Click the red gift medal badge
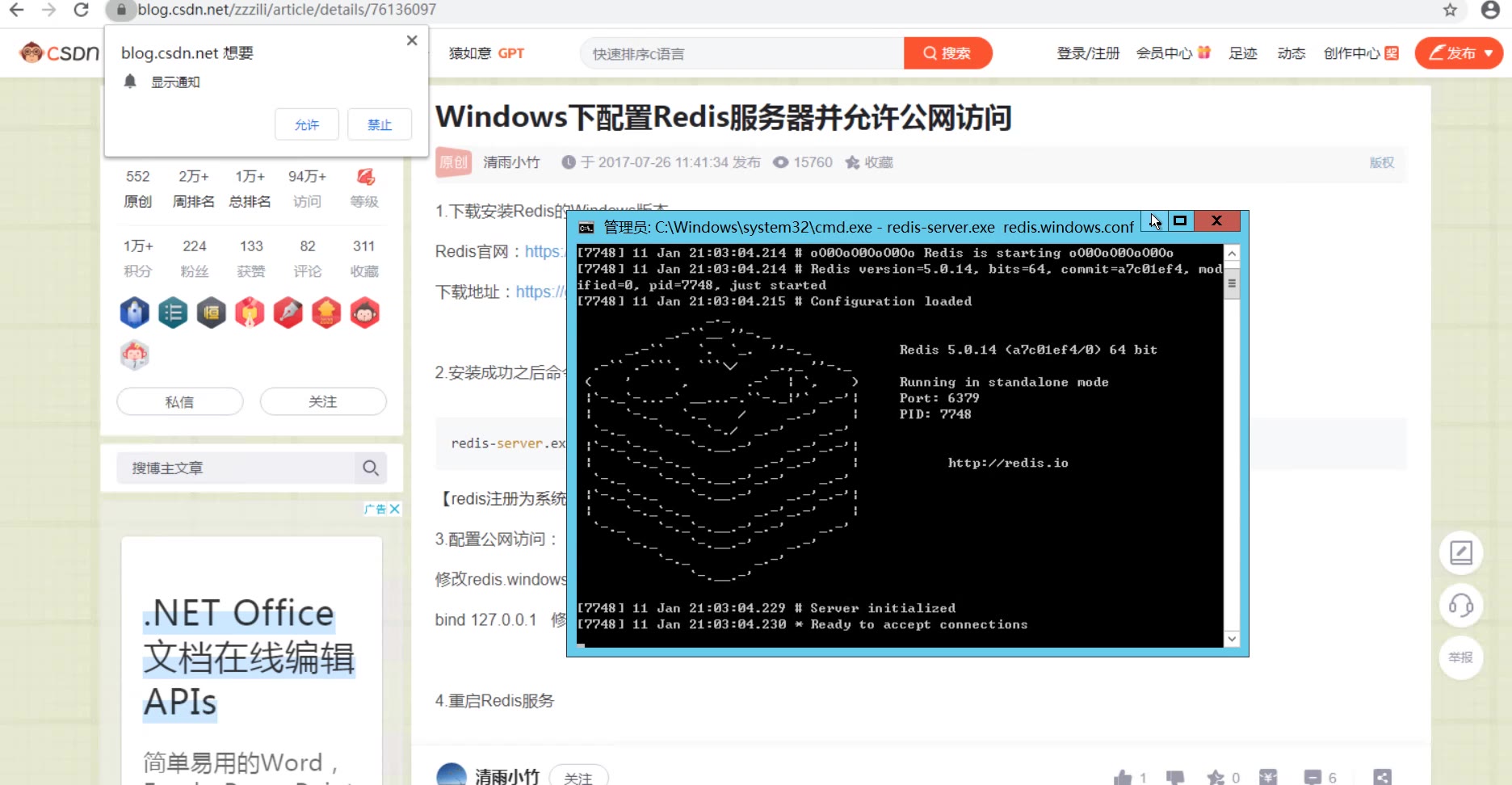Viewport: 1512px width, 785px height. [250, 313]
